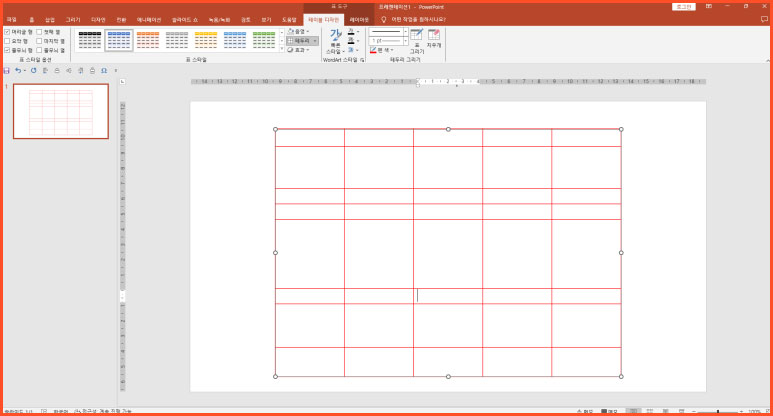This screenshot has width=773, height=416.
Task: Switch to the Design (디자인) tab
Action: [98, 20]
